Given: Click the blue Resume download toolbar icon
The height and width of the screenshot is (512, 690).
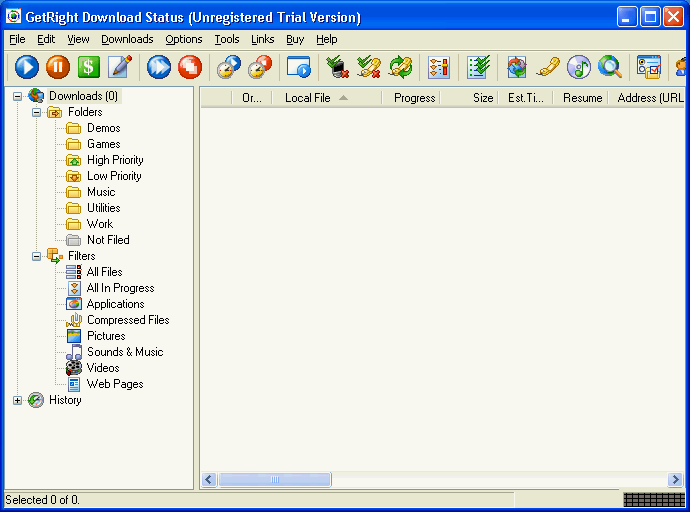Looking at the screenshot, I should (27, 67).
